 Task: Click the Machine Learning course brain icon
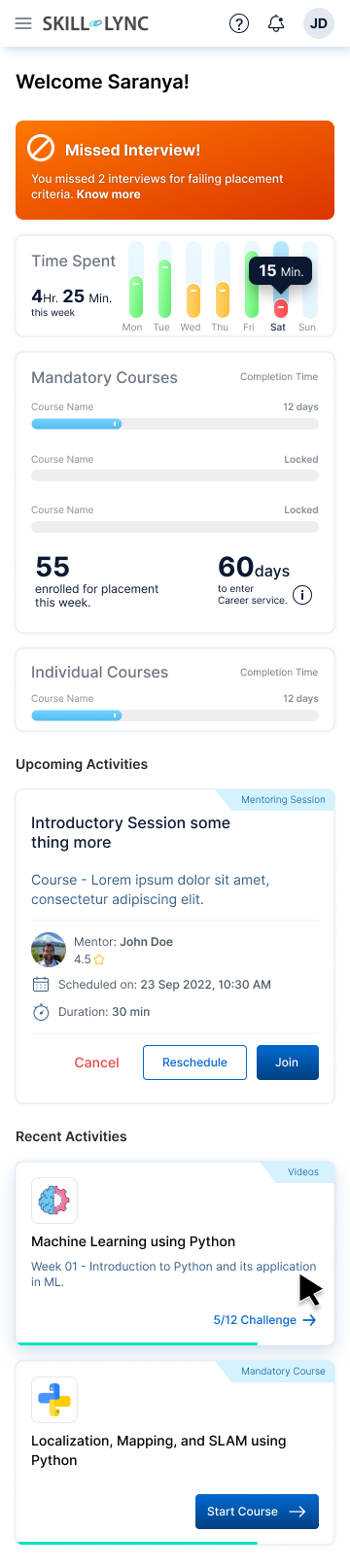point(54,1201)
